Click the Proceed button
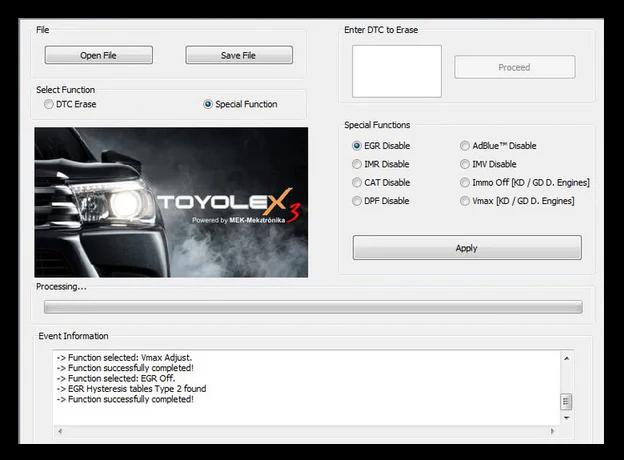Viewport: 624px width, 460px height. pos(515,67)
